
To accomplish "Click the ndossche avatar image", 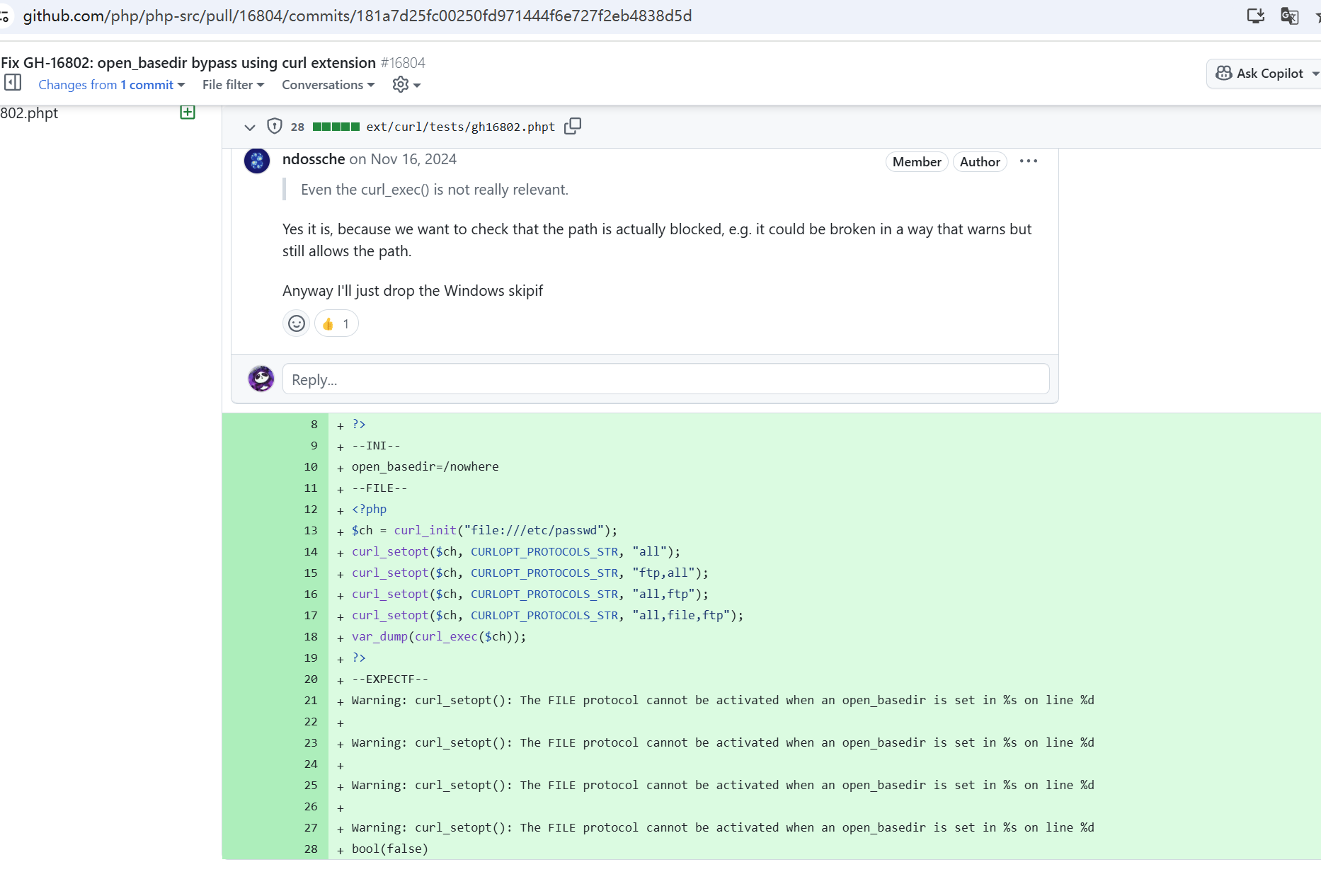I will click(x=257, y=161).
